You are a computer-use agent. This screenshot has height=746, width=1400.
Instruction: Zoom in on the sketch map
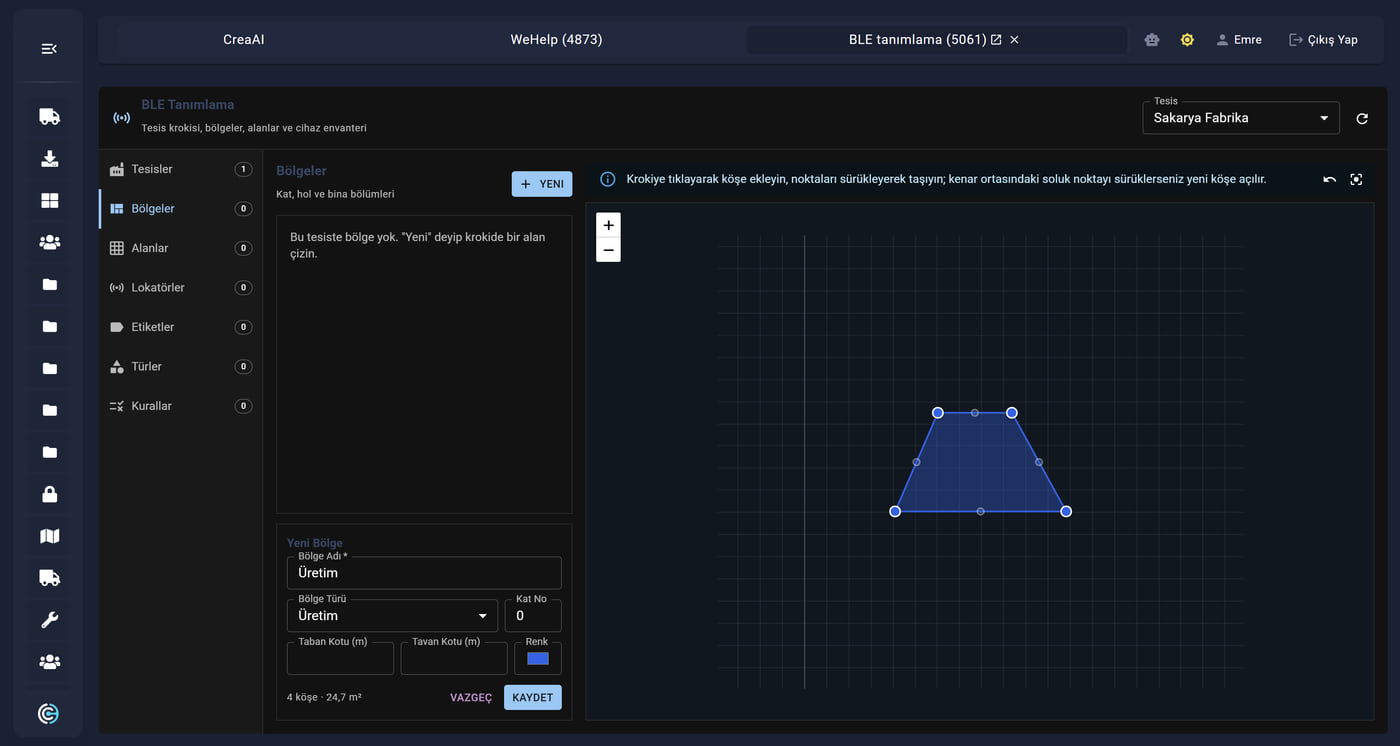tap(608, 225)
